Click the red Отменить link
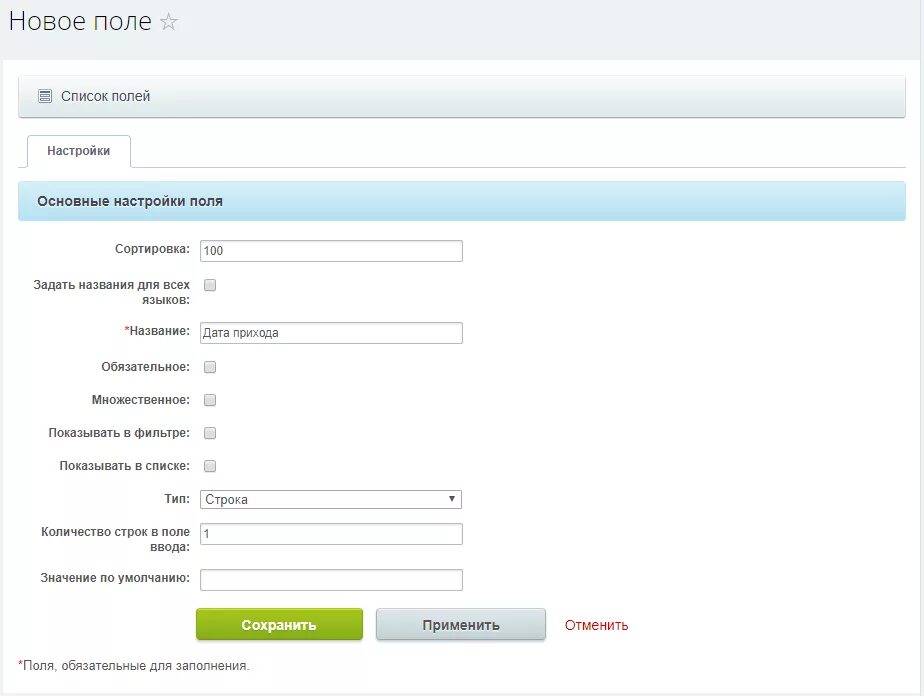This screenshot has height=696, width=924. tap(596, 625)
